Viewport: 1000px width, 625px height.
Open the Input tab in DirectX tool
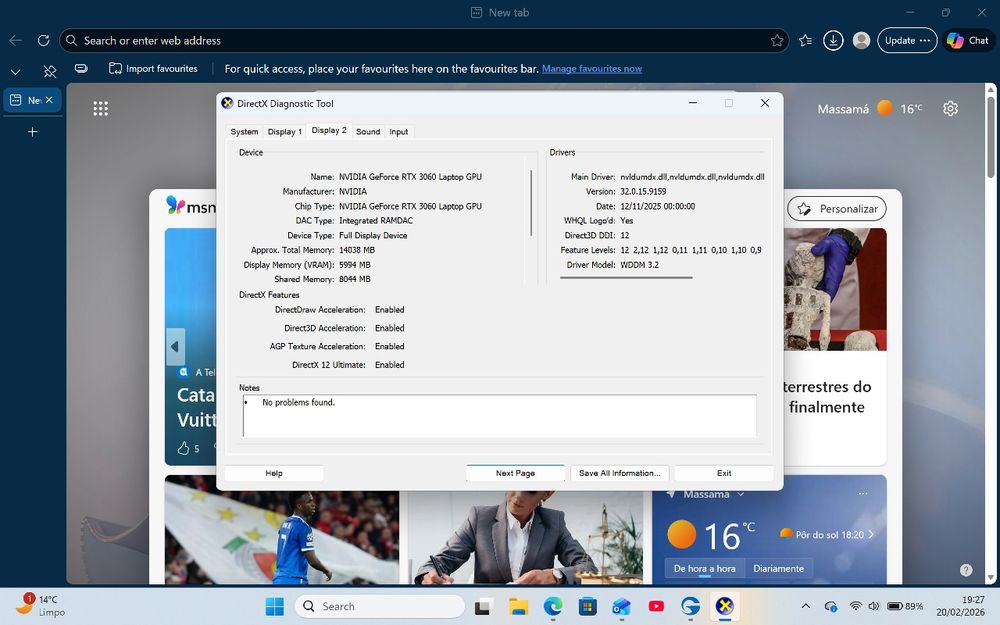click(399, 131)
